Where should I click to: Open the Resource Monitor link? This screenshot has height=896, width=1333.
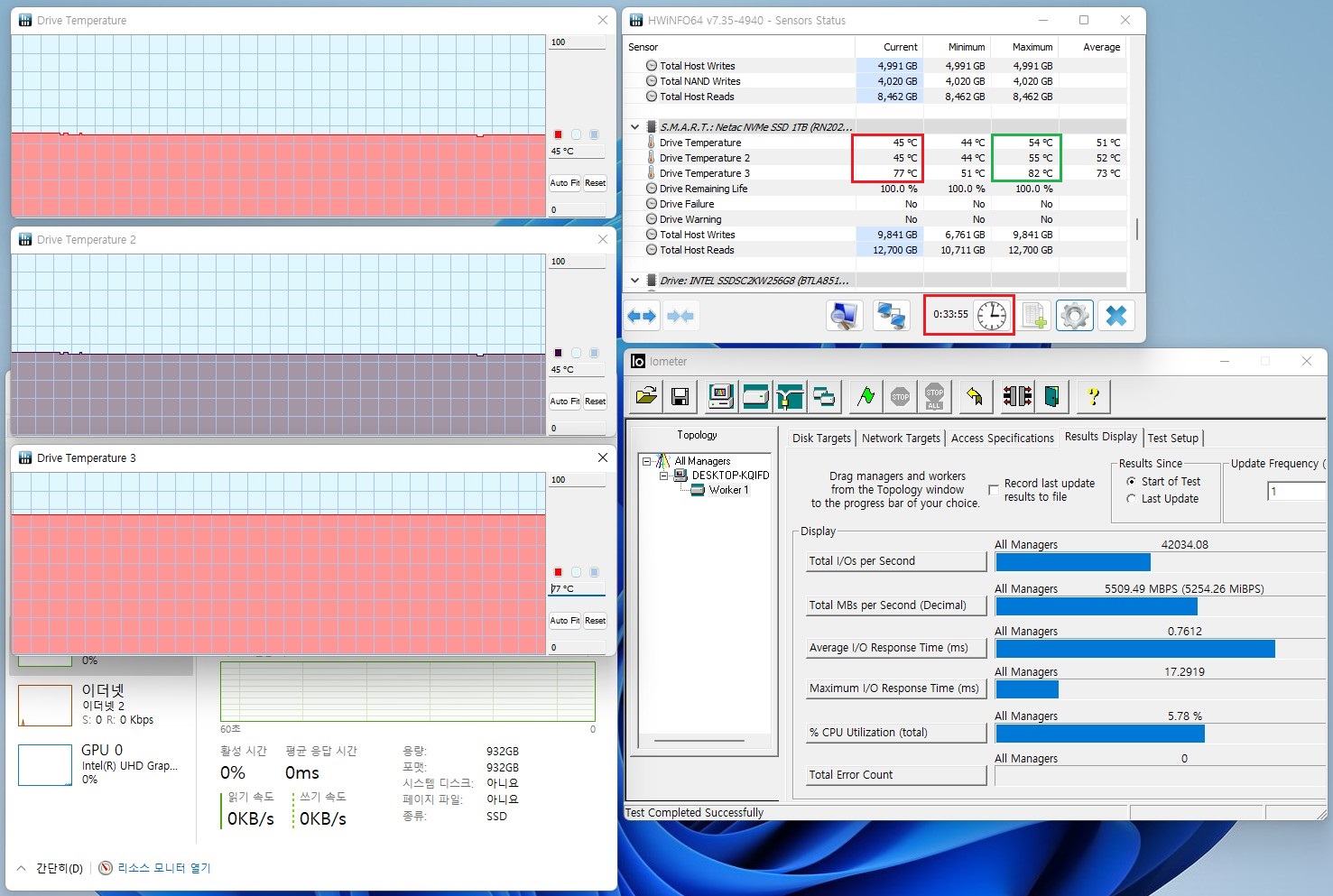click(163, 868)
